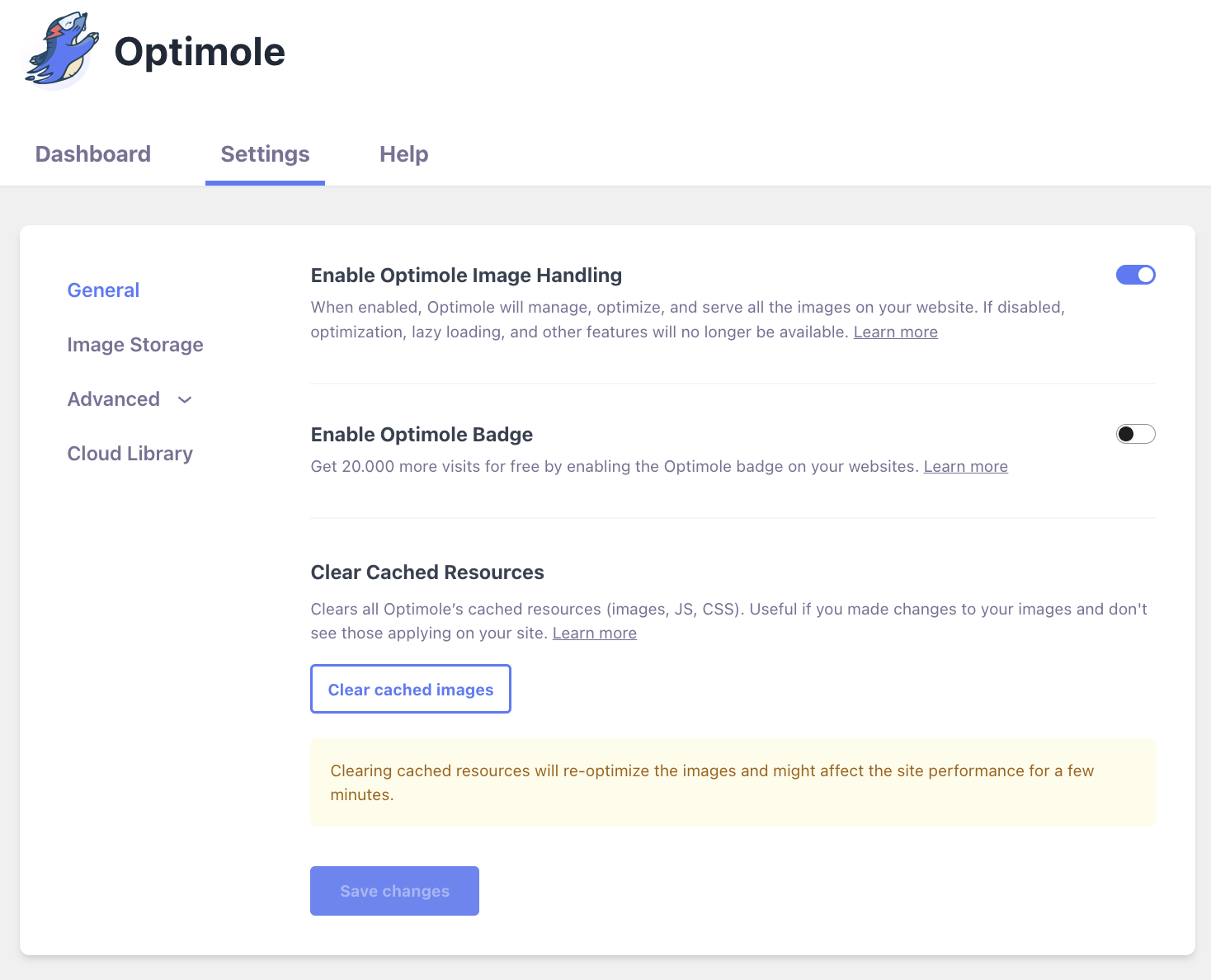1211x980 pixels.
Task: Click the Advanced sidebar label
Action: coord(114,399)
